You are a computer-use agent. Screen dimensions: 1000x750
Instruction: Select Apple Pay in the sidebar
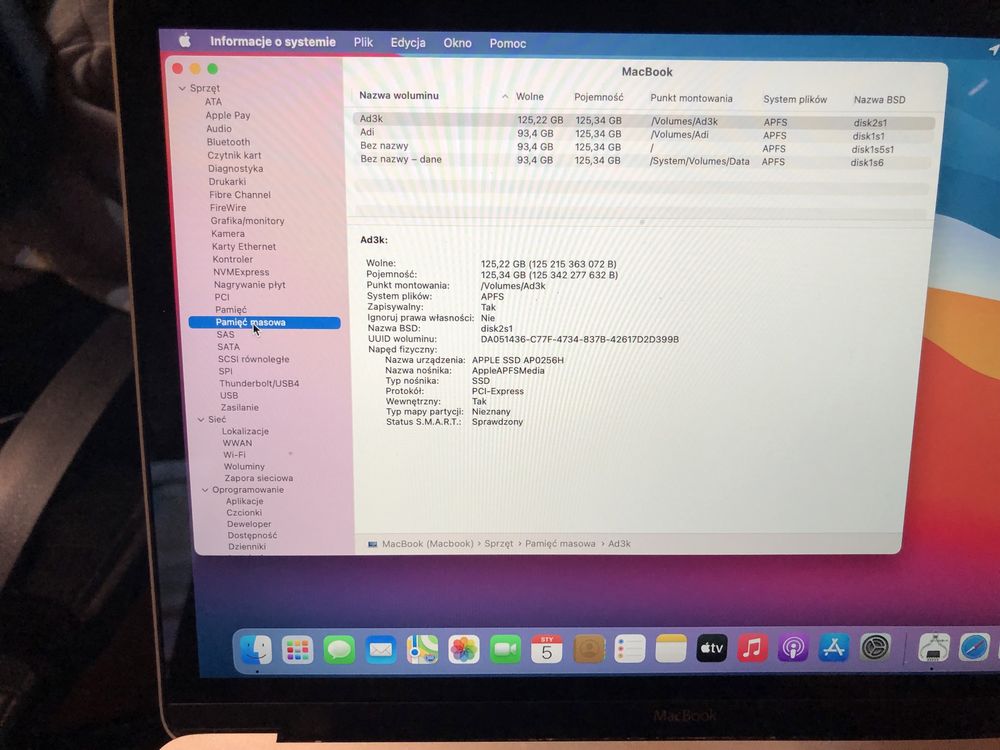pos(228,115)
